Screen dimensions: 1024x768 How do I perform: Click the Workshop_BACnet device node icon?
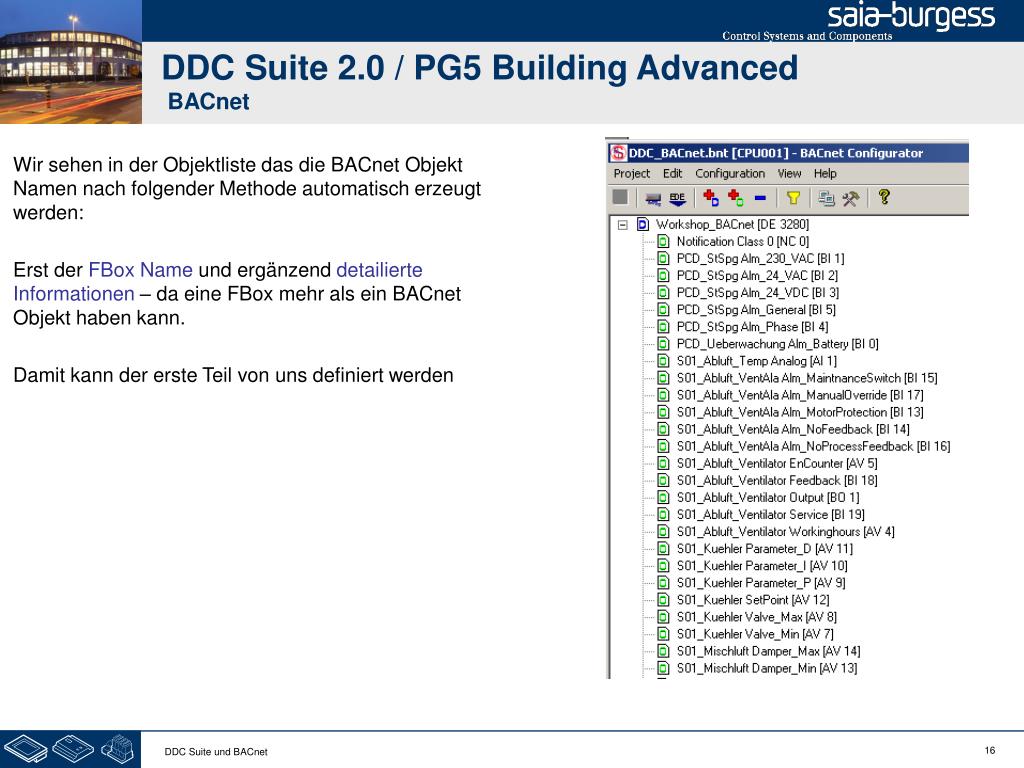(x=643, y=224)
